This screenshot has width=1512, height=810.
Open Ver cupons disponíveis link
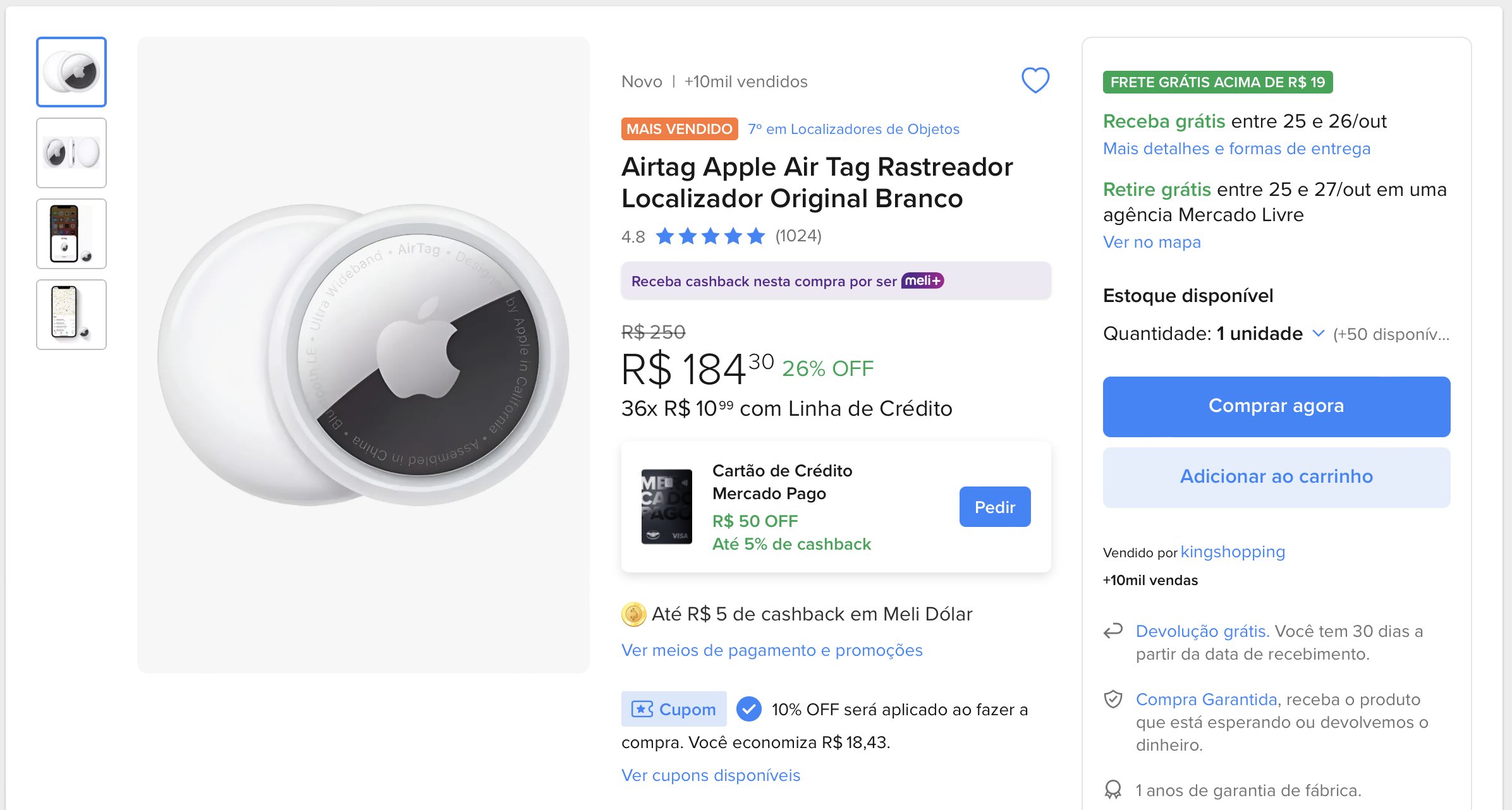coord(710,775)
